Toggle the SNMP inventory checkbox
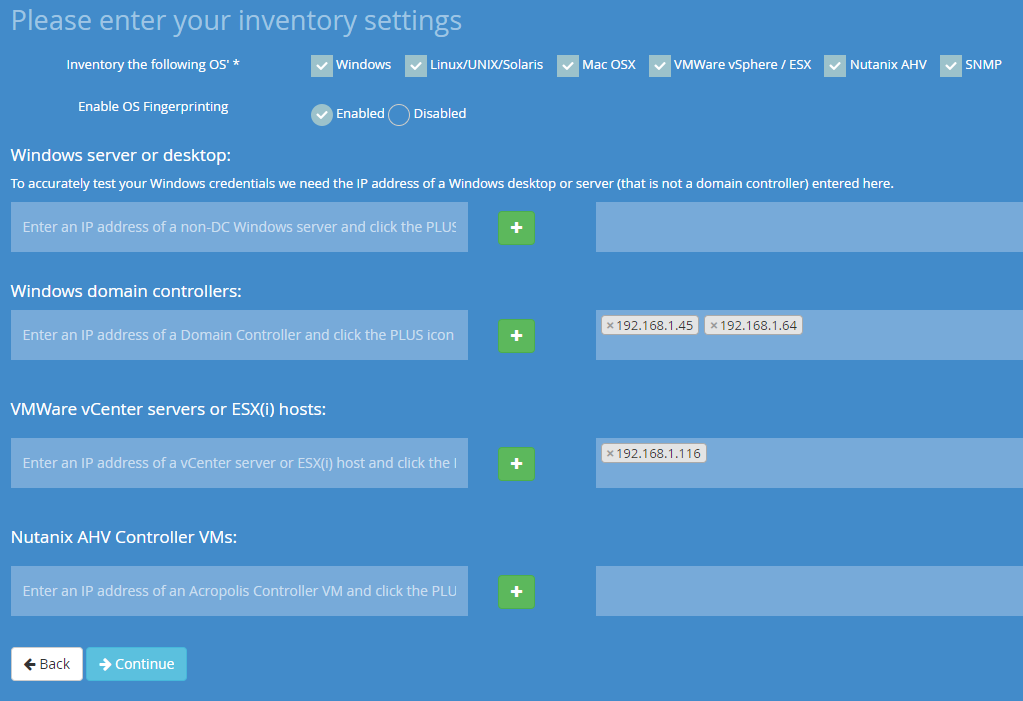1023x701 pixels. [x=949, y=65]
